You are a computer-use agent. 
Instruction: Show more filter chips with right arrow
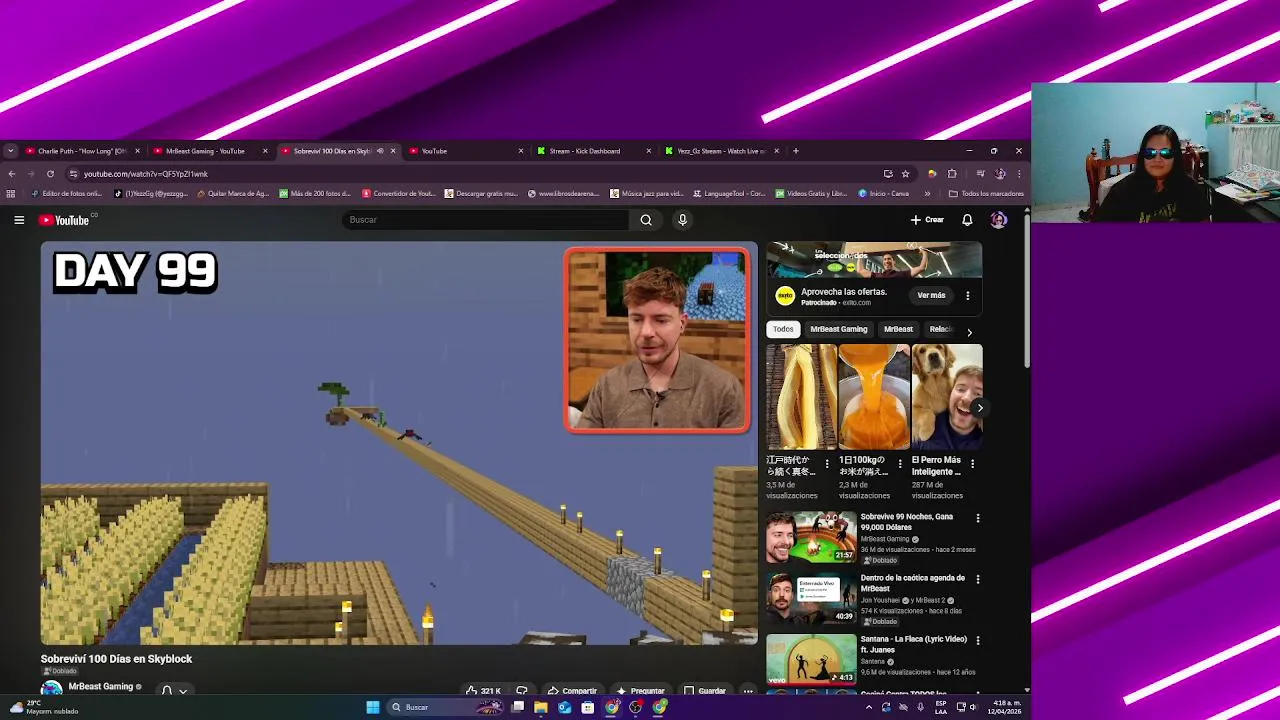coord(969,332)
